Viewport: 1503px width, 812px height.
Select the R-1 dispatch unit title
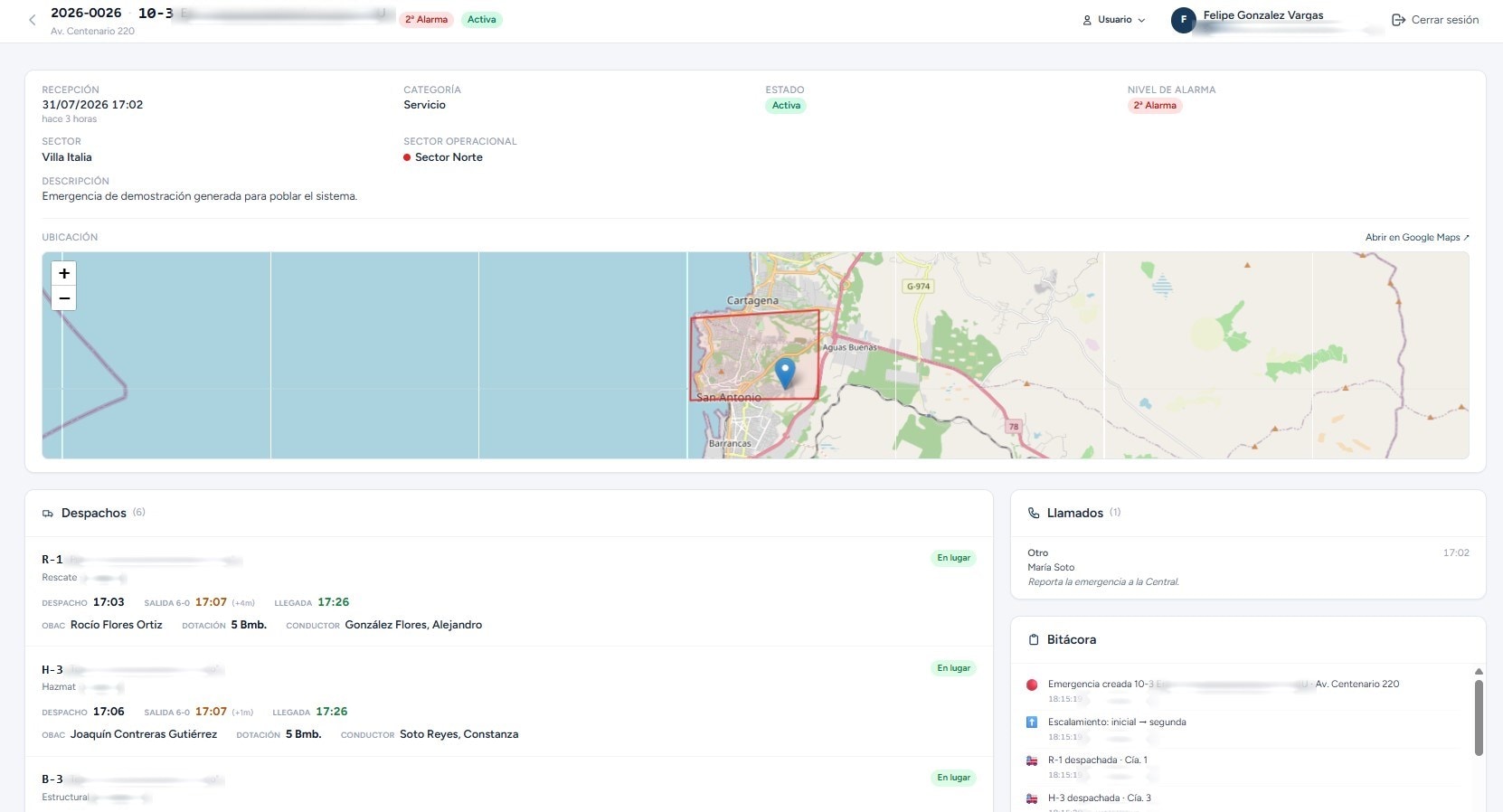(x=52, y=560)
